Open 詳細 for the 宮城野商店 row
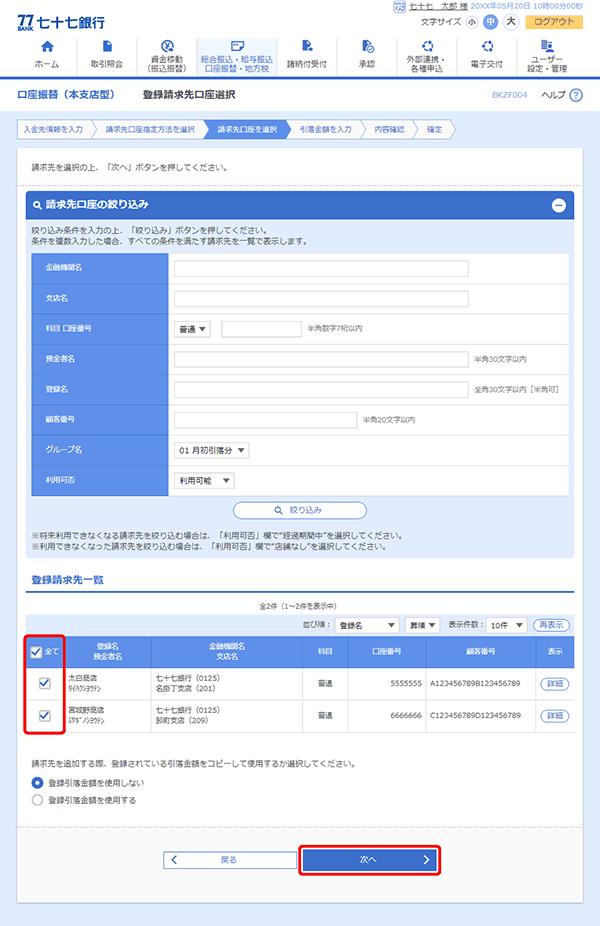 [x=555, y=716]
